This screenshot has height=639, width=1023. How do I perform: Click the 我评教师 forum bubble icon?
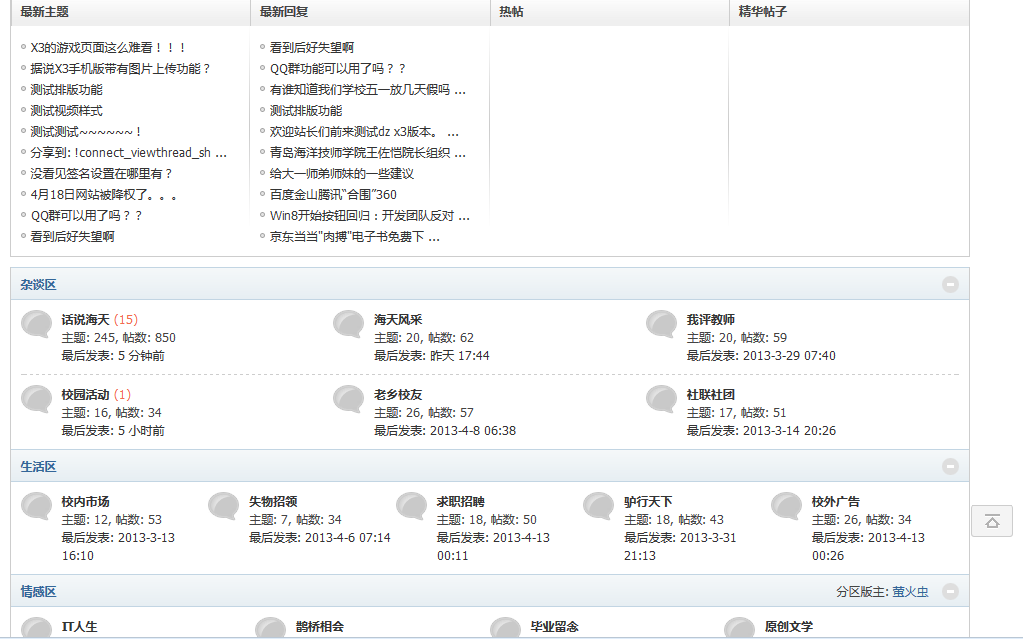point(662,324)
